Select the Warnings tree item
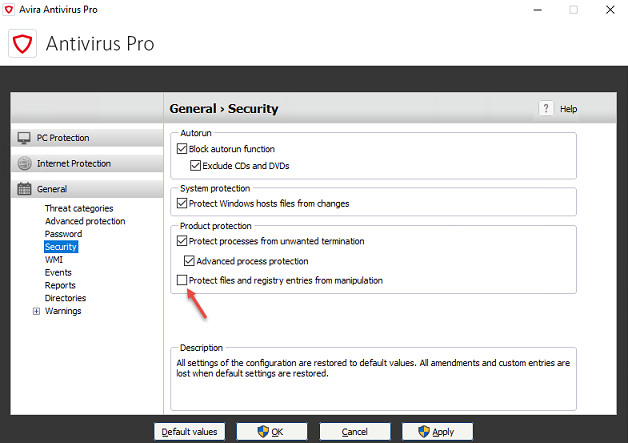Screen dimensions: 628x443 point(63,311)
